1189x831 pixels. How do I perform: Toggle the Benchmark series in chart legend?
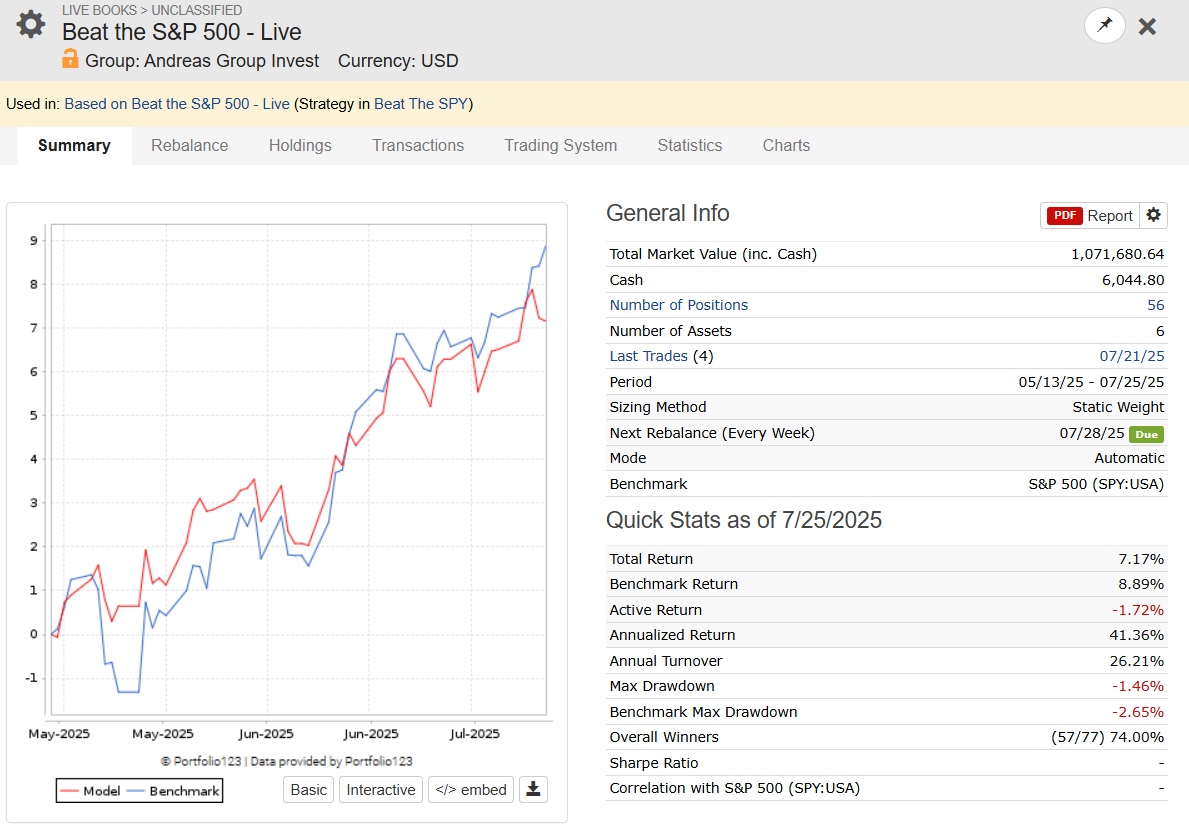tap(174, 791)
